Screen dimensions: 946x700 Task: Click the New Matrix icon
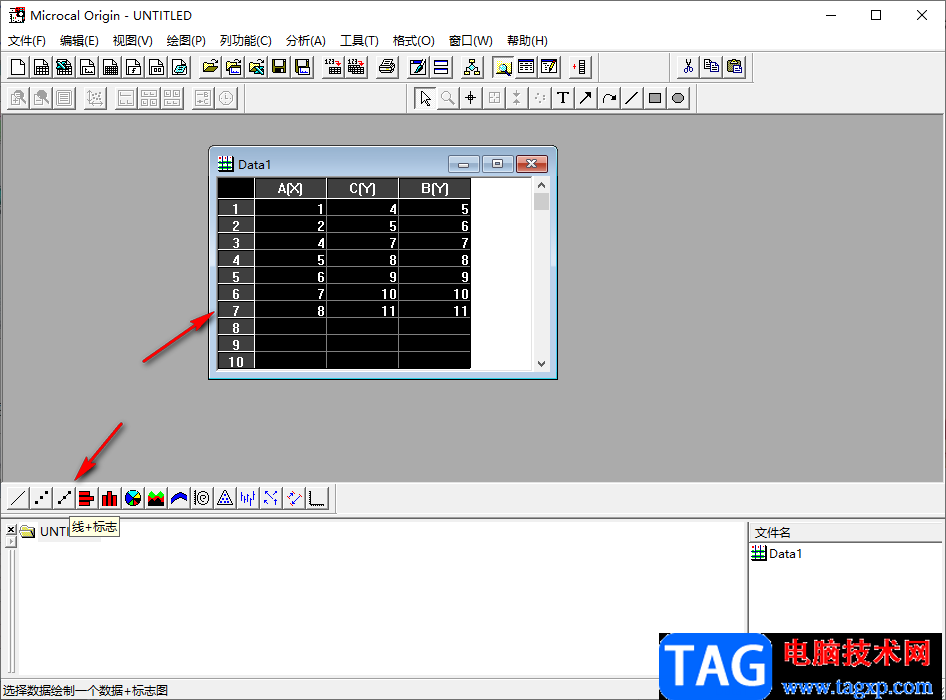point(110,67)
